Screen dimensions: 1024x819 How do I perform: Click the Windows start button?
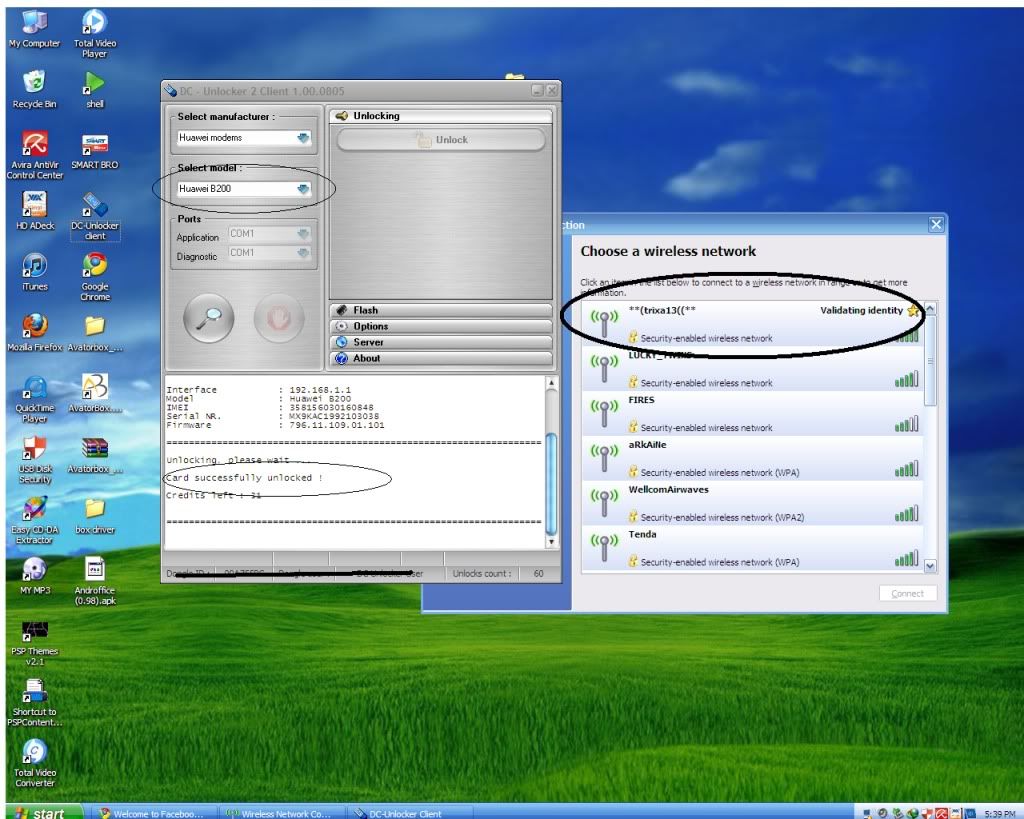(x=40, y=811)
